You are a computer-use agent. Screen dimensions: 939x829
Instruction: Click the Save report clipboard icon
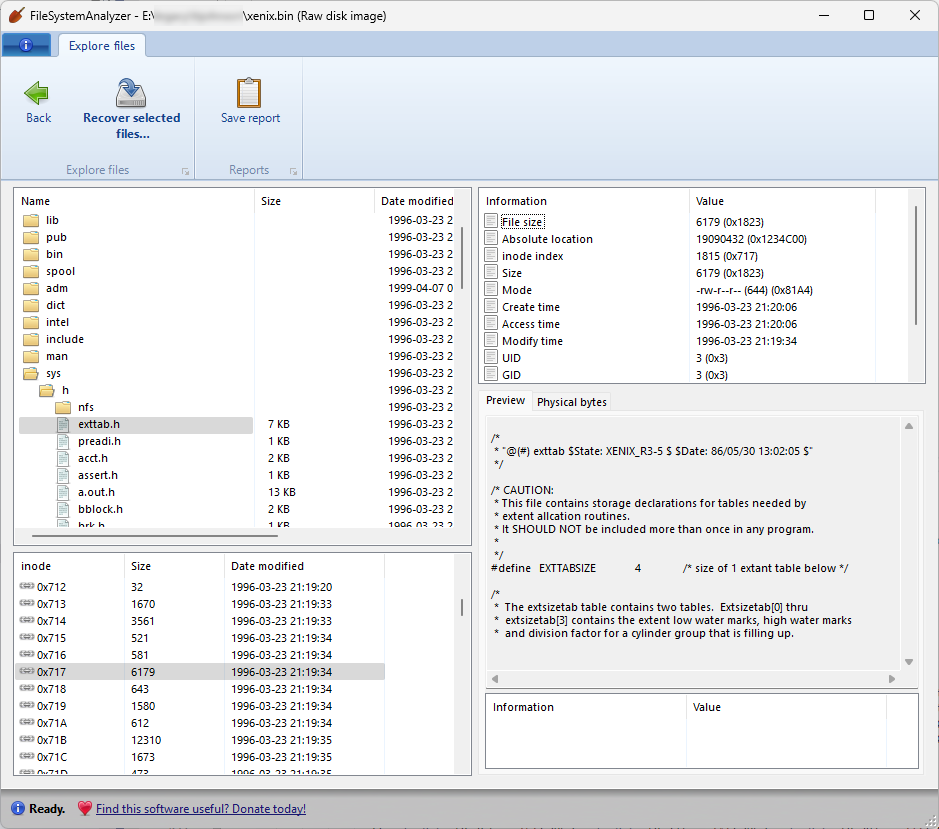pos(249,93)
